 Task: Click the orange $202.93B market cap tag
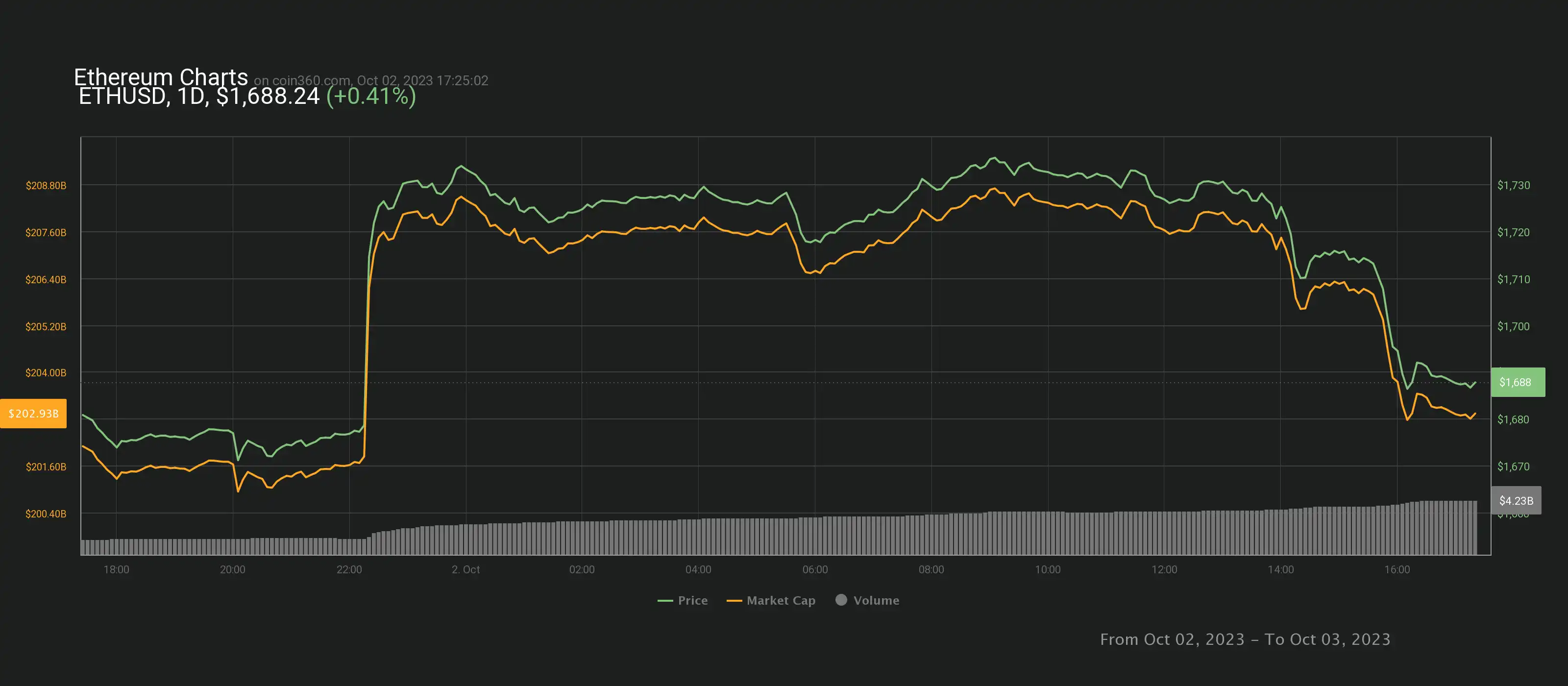pyautogui.click(x=33, y=413)
